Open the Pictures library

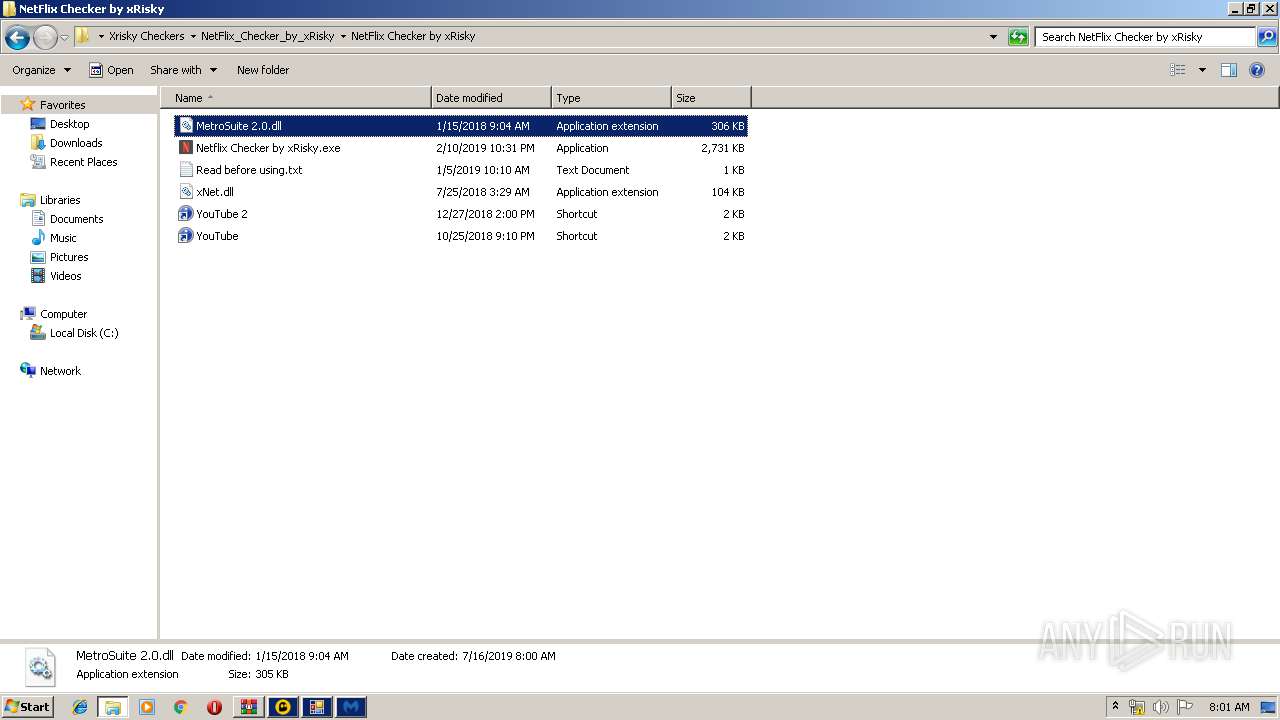click(x=69, y=257)
